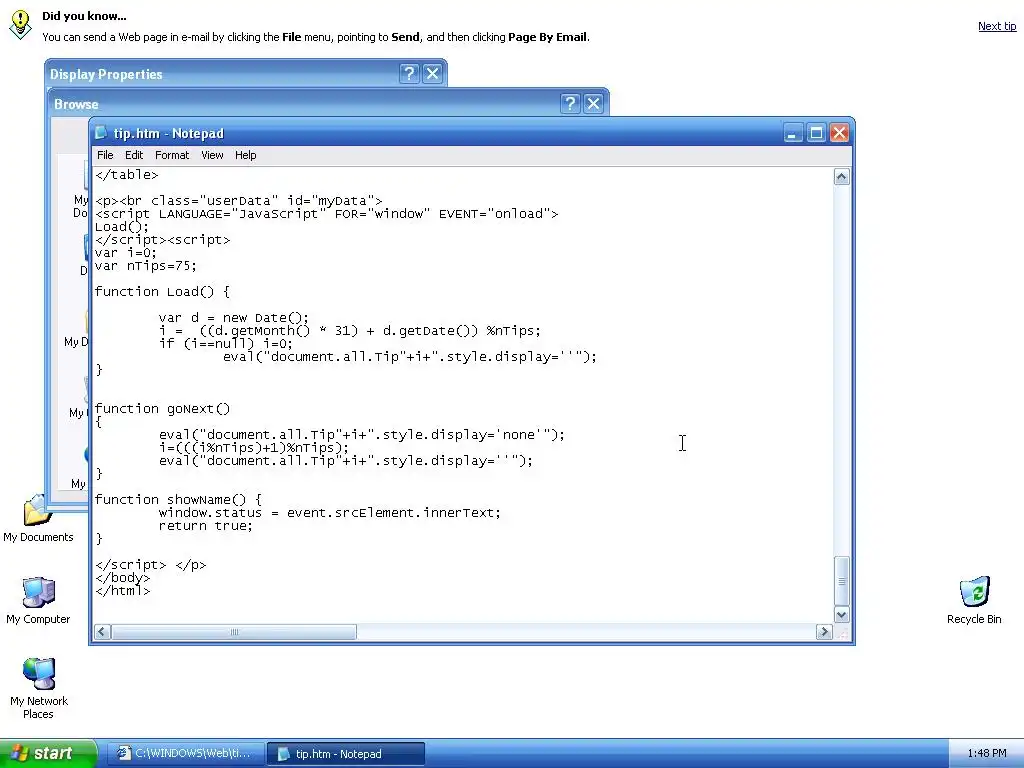The image size is (1024, 768).
Task: Click the vertical scrollbar up arrow in Notepad
Action: click(842, 176)
